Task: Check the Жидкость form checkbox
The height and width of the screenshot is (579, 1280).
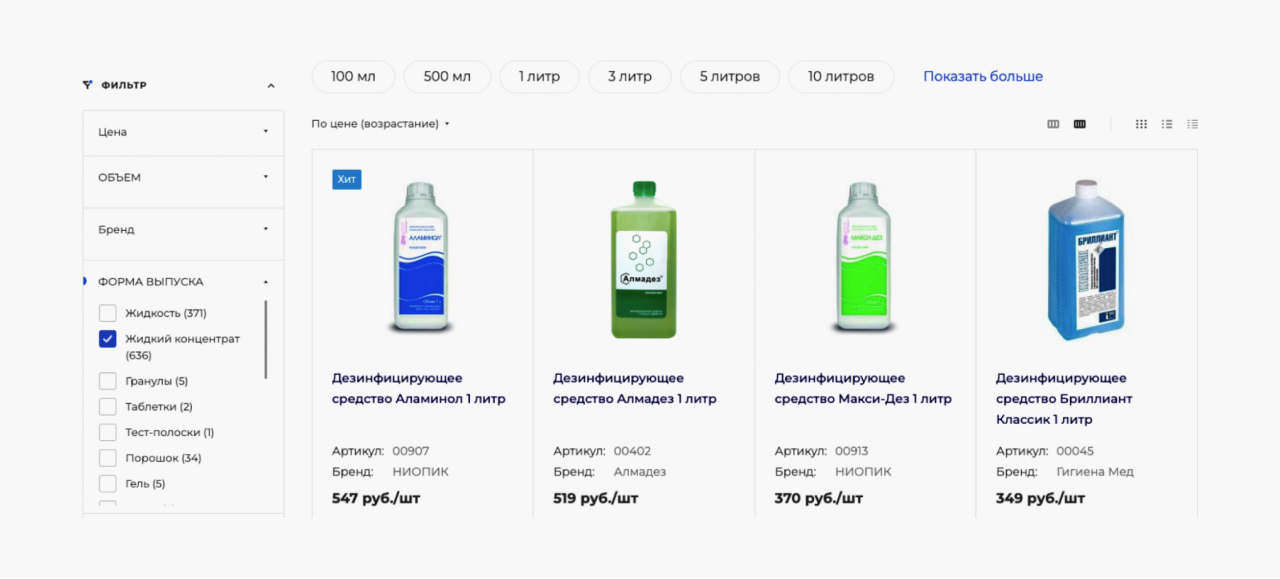Action: [108, 313]
